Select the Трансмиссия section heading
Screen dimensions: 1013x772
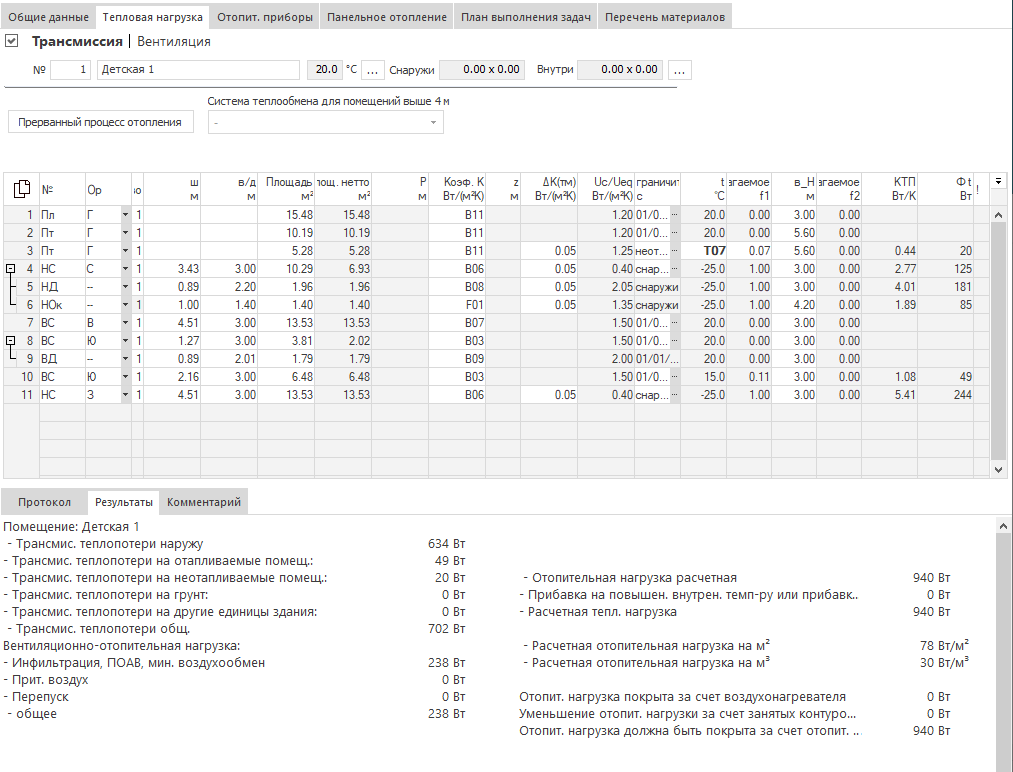click(77, 41)
